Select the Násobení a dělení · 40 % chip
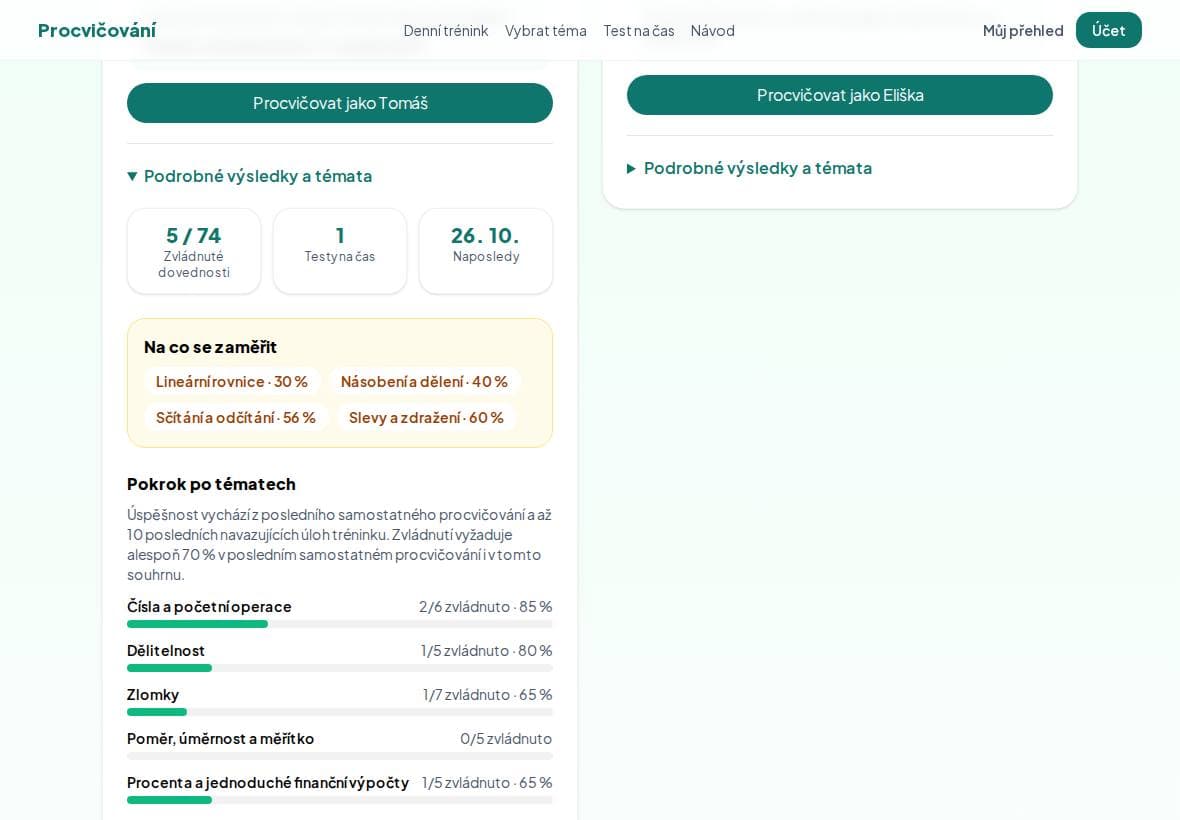Viewport: 1180px width, 820px height. pos(424,381)
